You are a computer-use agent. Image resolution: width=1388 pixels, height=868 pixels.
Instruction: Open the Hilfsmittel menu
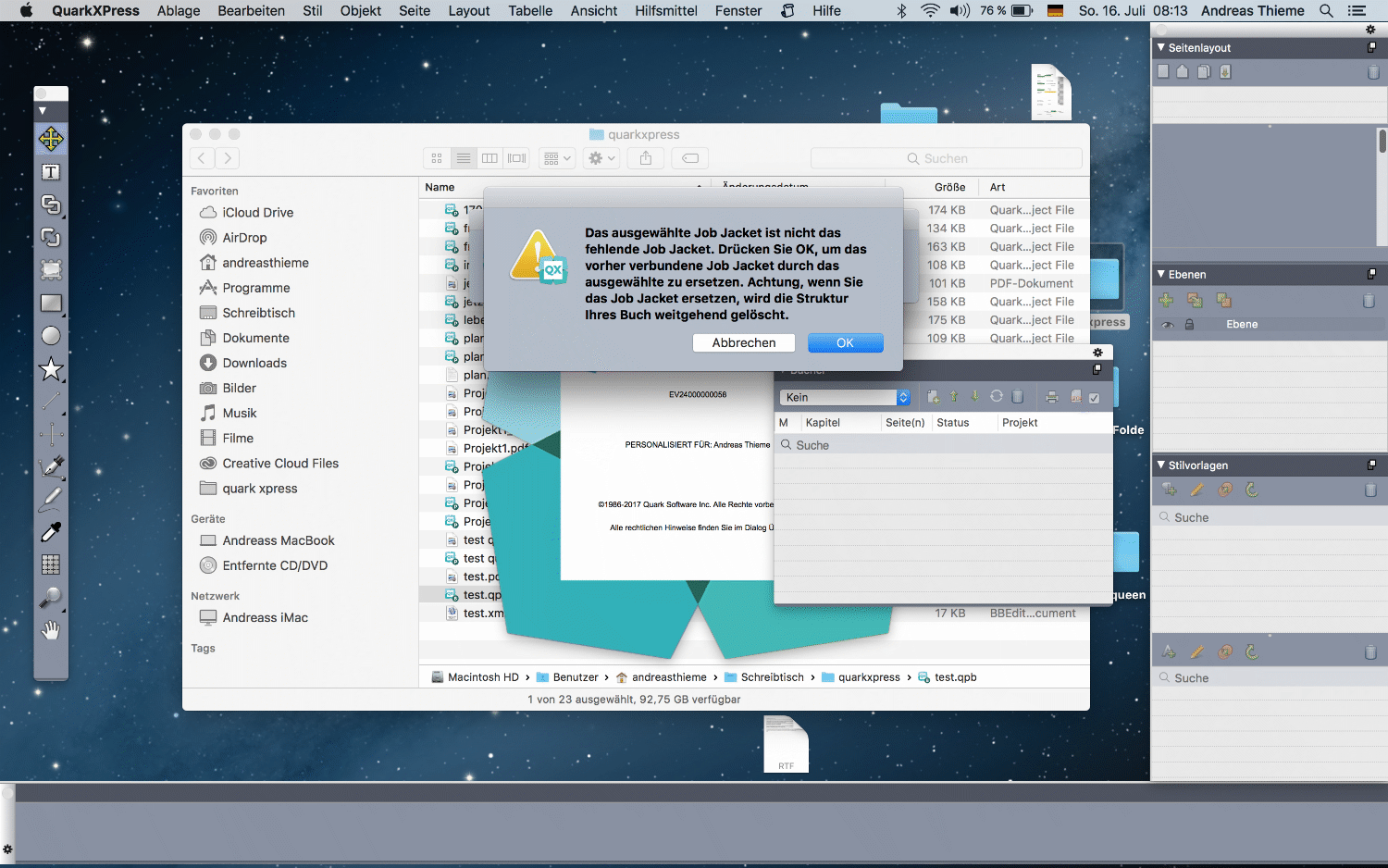tap(666, 10)
